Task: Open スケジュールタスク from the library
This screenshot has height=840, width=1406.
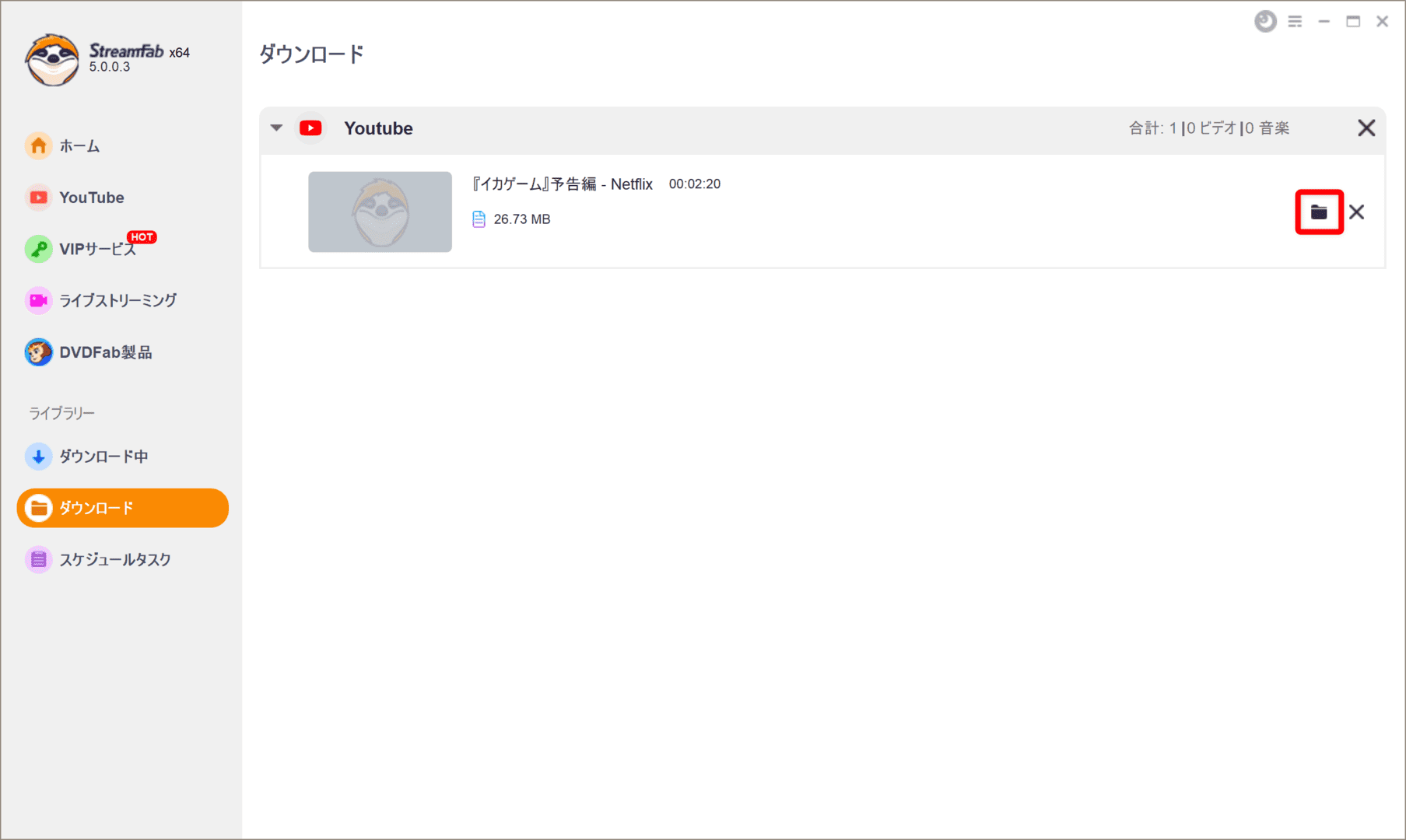Action: pos(114,558)
